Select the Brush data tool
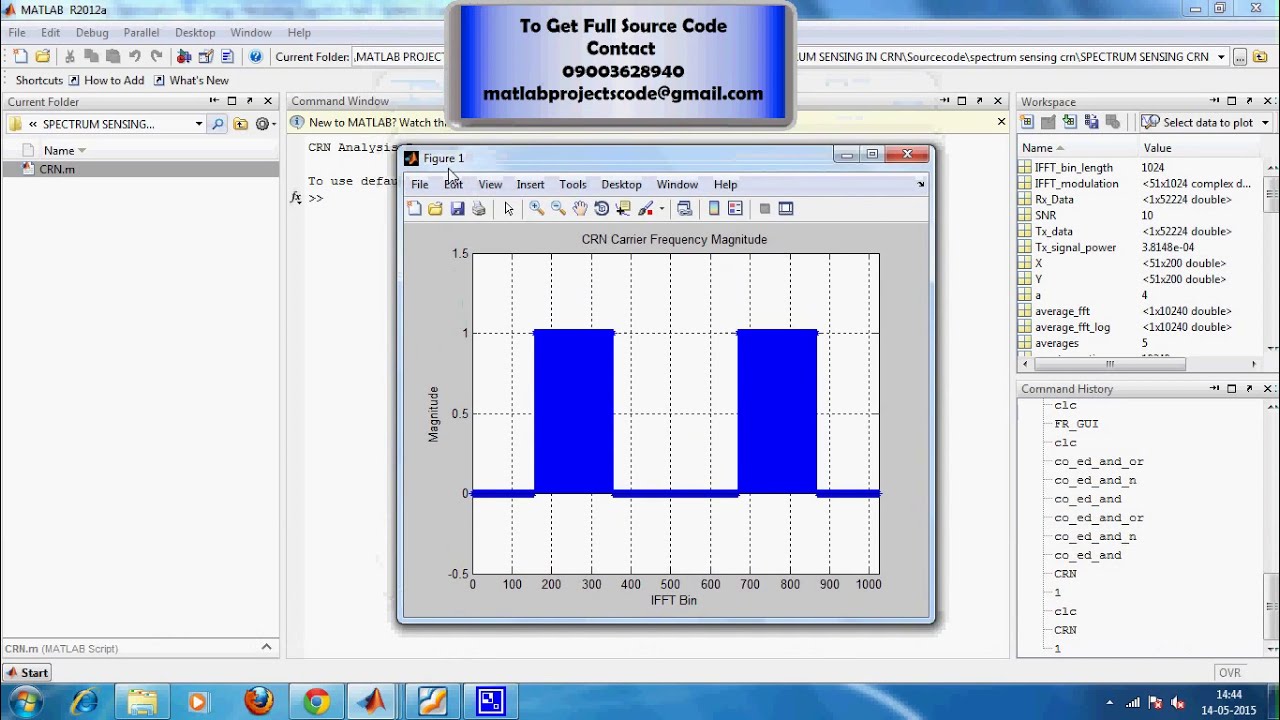This screenshot has height=720, width=1280. click(646, 208)
